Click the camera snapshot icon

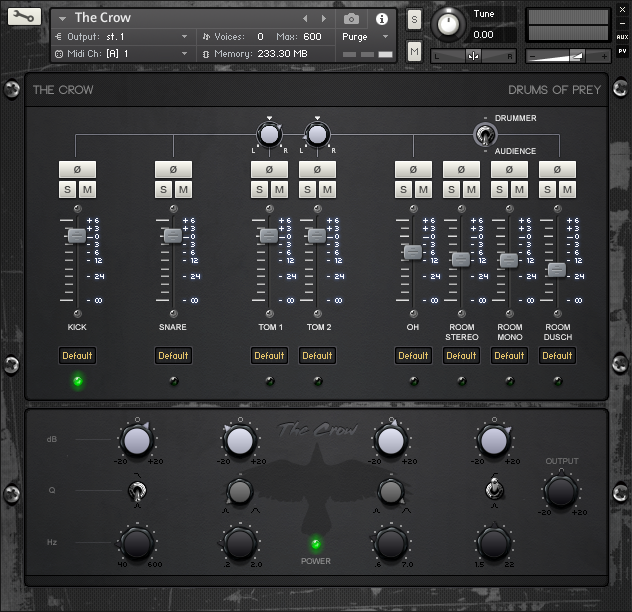[351, 18]
